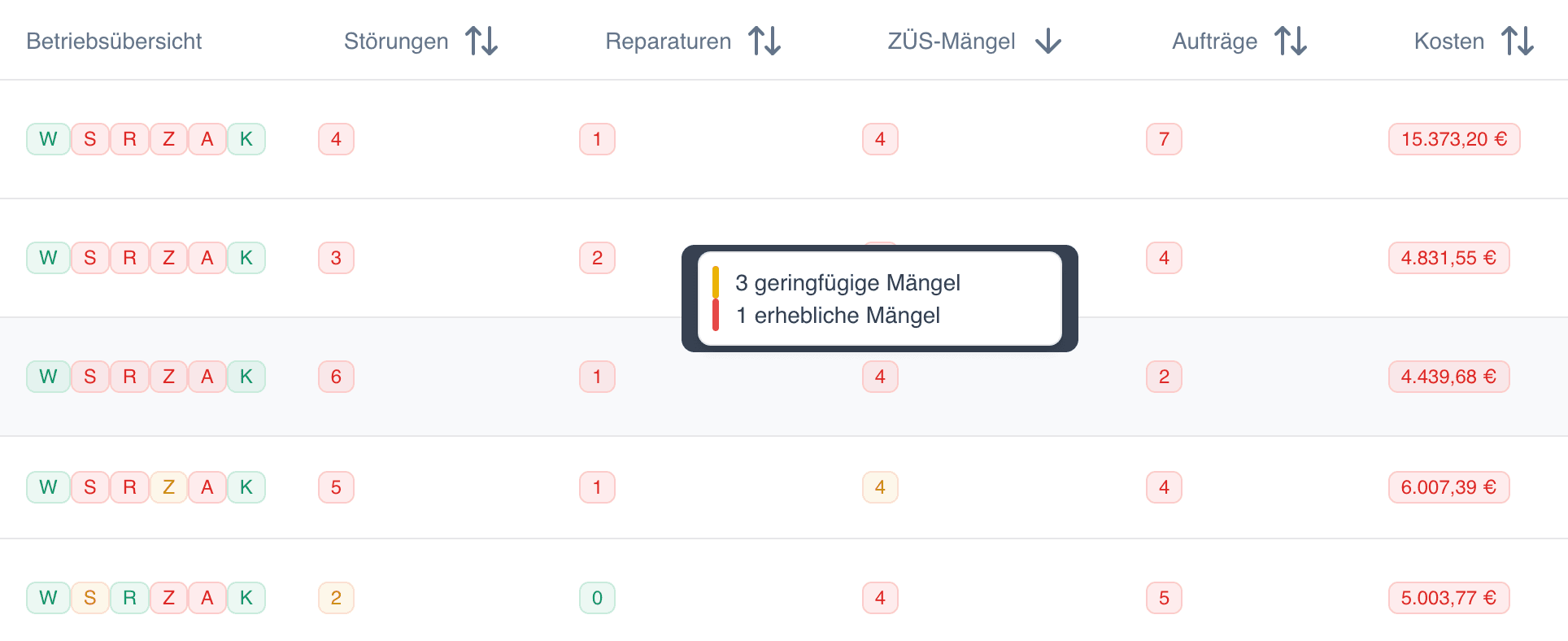This screenshot has height=641, width=1568.
Task: Click the orange ZÜS-Mängel count 4 badge
Action: (x=880, y=487)
